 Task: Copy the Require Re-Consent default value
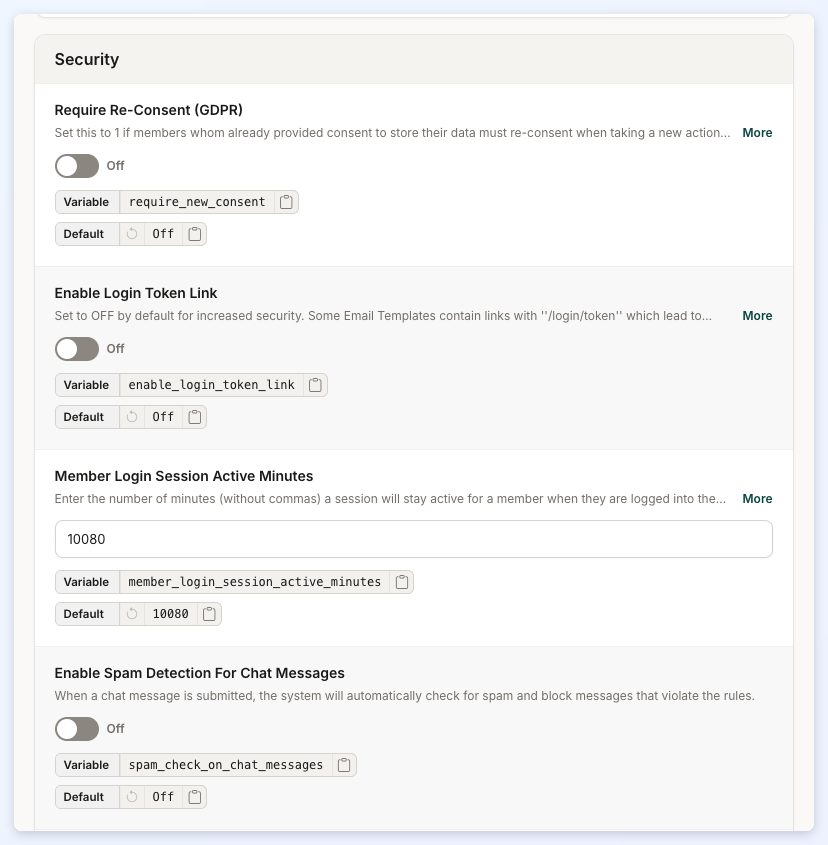click(x=195, y=234)
